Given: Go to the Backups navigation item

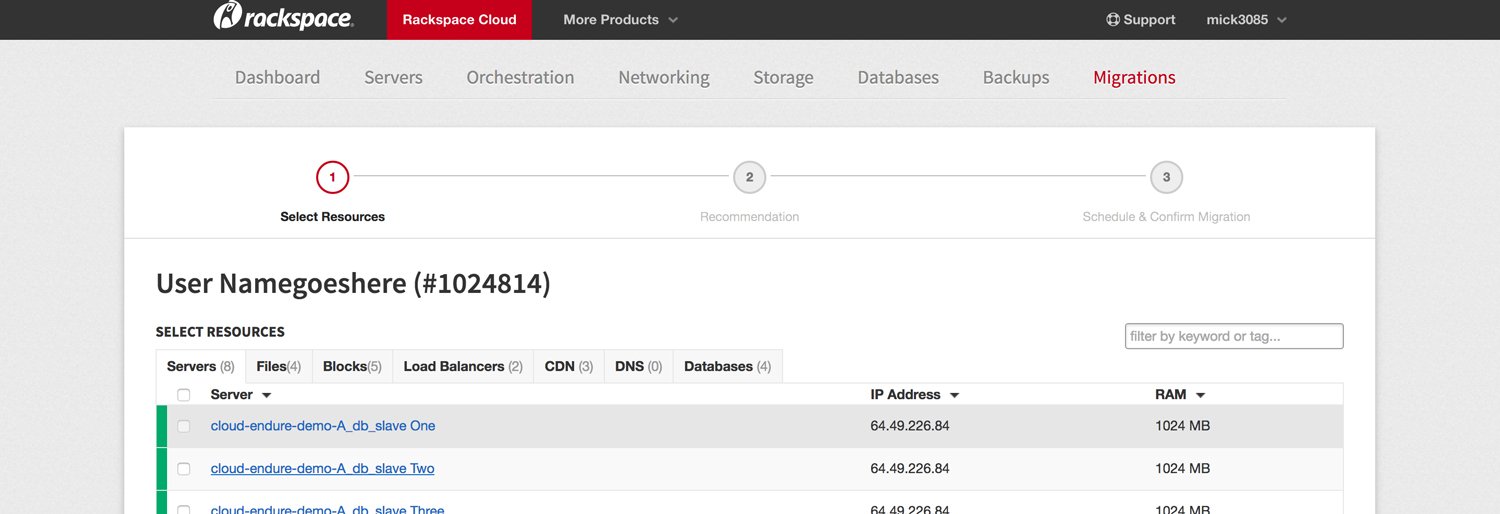Looking at the screenshot, I should (x=1015, y=78).
